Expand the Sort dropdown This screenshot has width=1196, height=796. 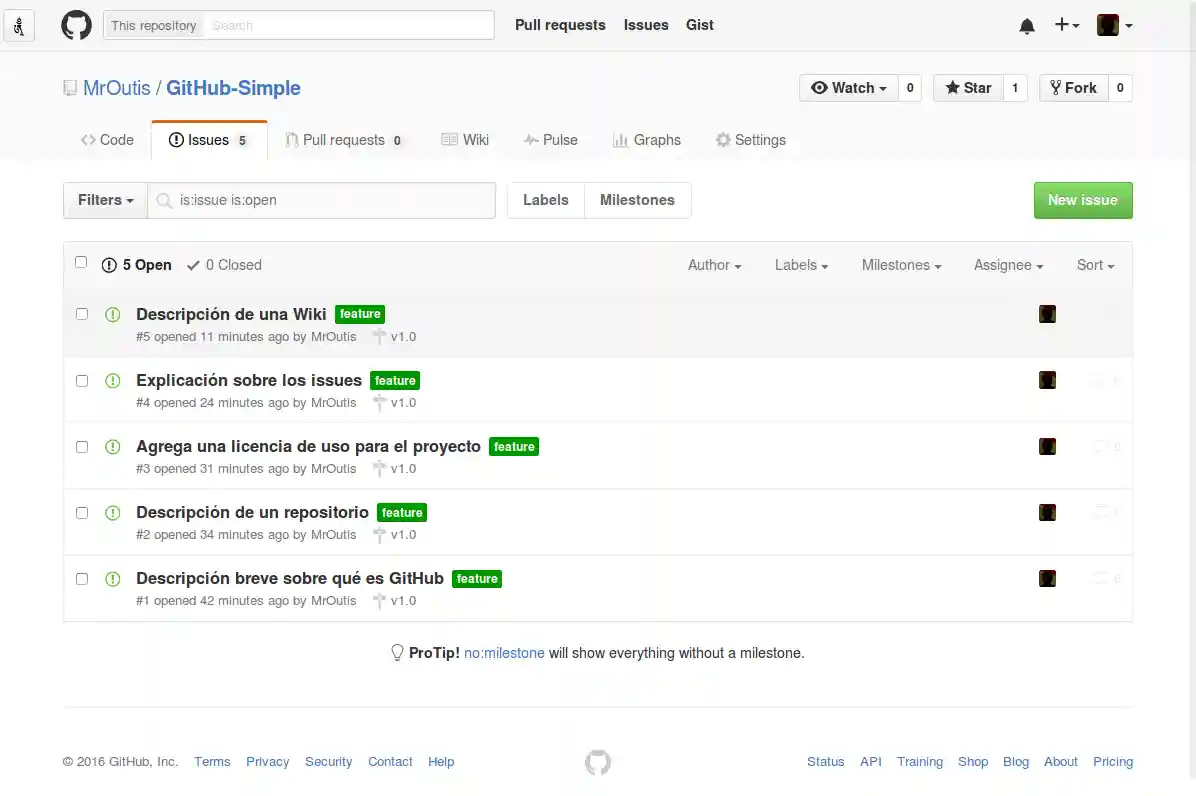(x=1095, y=265)
